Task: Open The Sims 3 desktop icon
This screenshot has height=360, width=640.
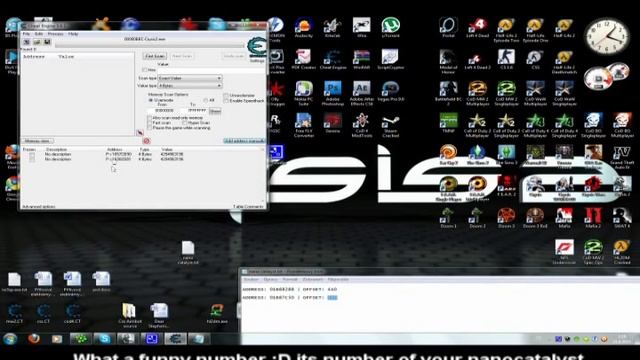Action: [506, 155]
